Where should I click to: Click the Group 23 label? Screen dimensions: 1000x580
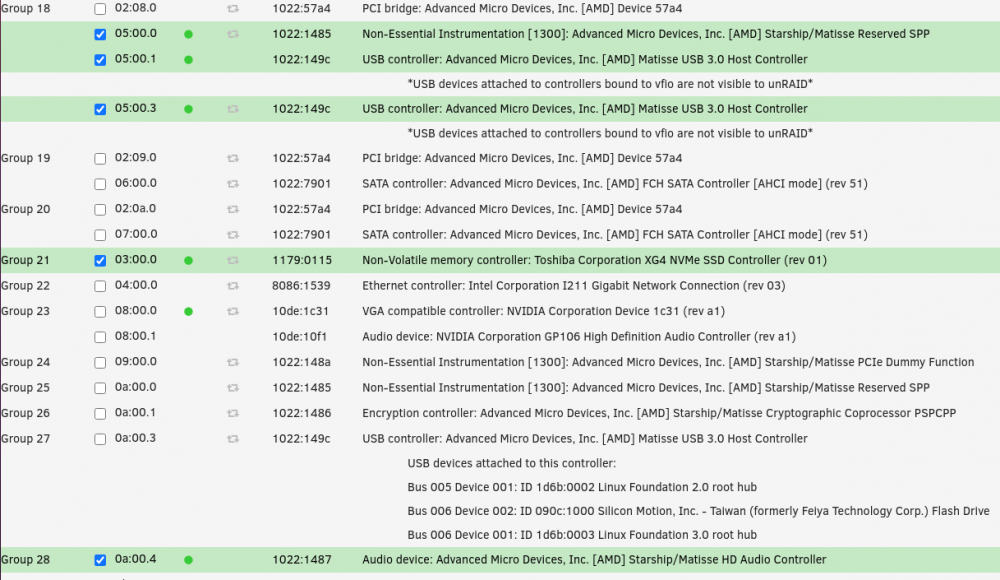(x=26, y=311)
